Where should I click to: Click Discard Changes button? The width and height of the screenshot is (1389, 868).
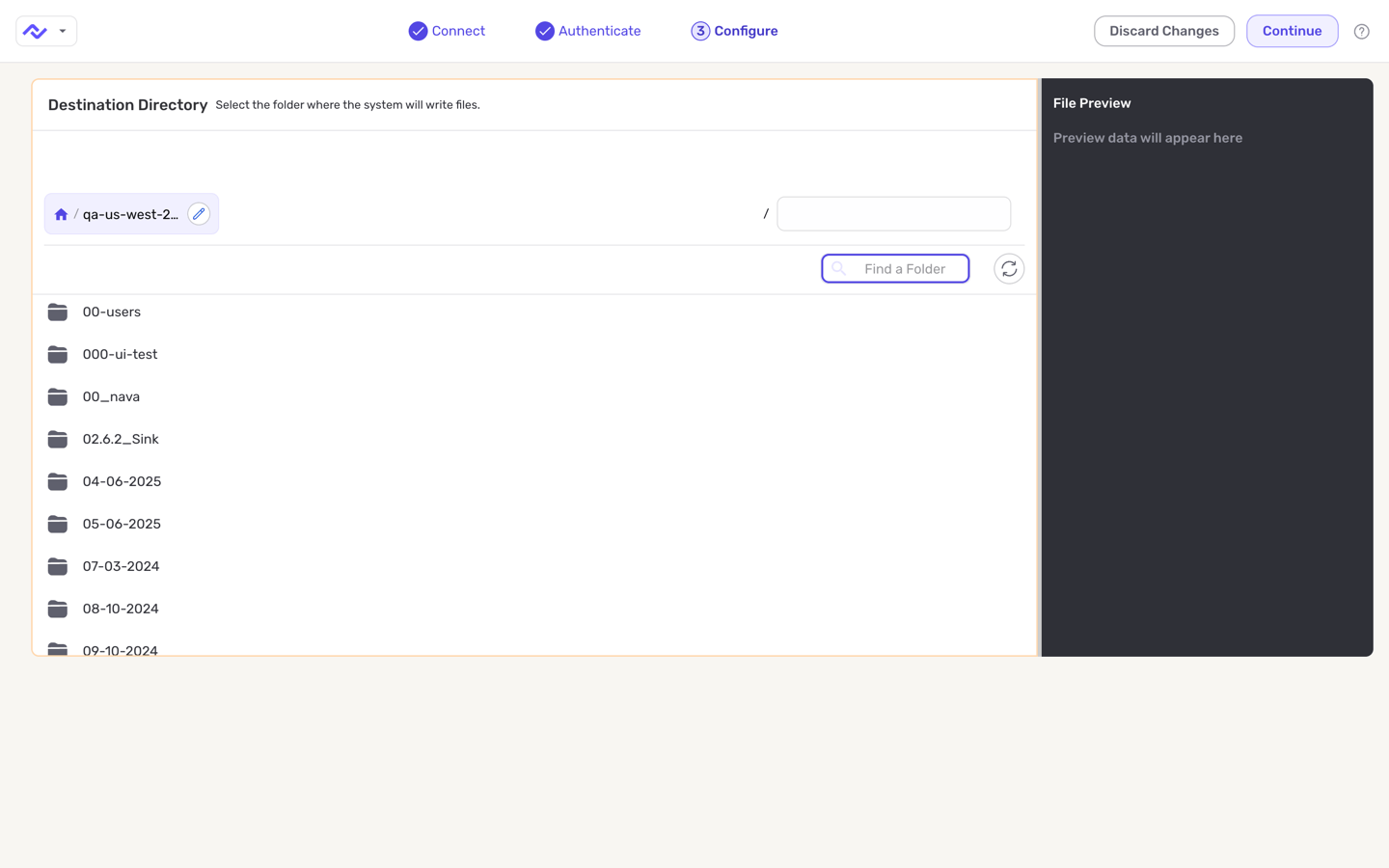[x=1164, y=31]
